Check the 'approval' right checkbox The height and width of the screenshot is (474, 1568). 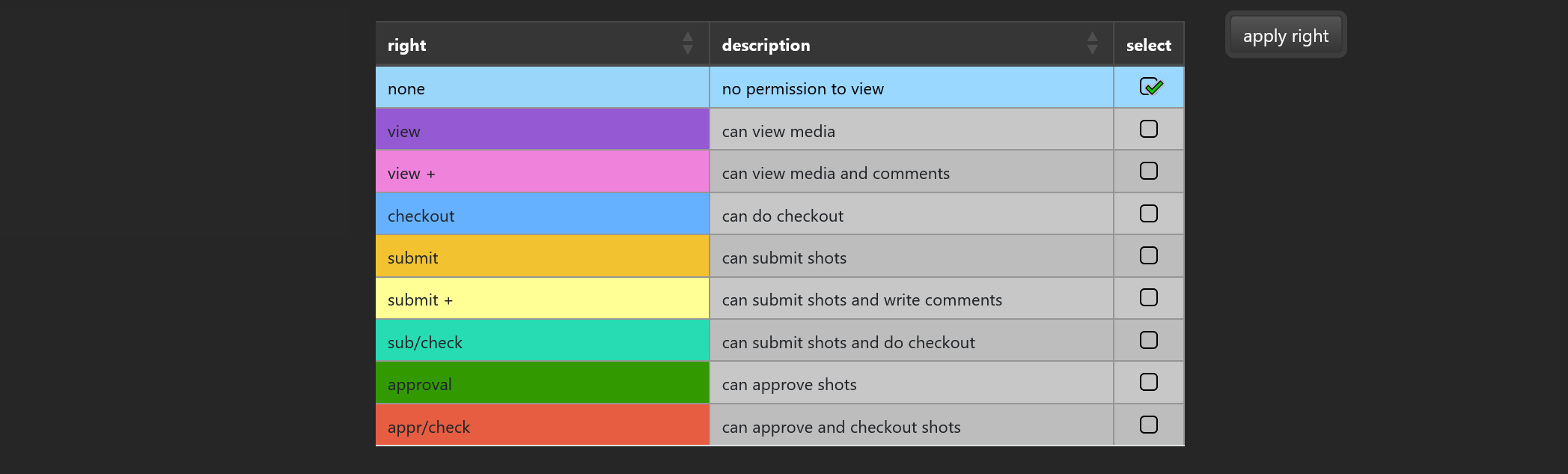1149,383
